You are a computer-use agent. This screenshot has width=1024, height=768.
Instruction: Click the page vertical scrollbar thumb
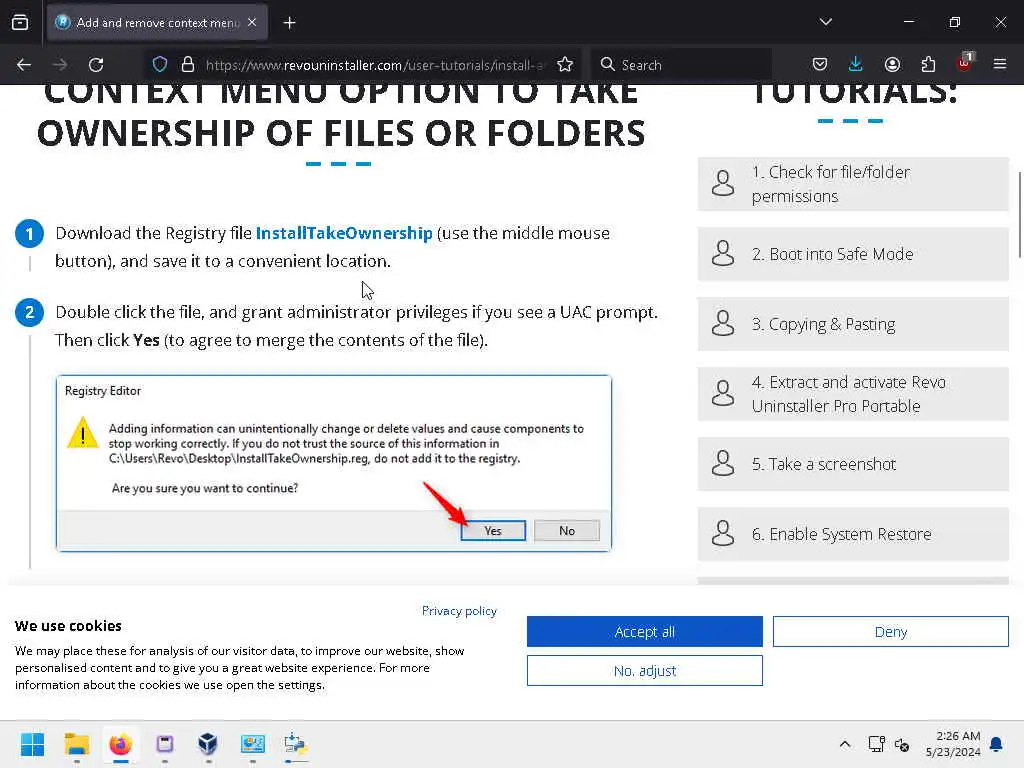tap(1019, 216)
